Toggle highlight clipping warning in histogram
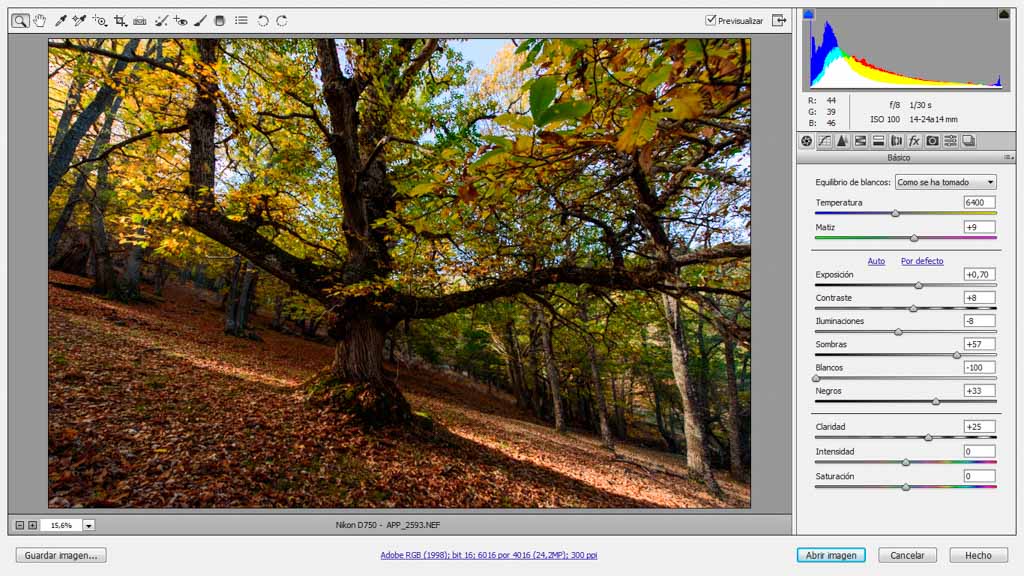Screen dimensions: 1024x576 click(x=1003, y=14)
